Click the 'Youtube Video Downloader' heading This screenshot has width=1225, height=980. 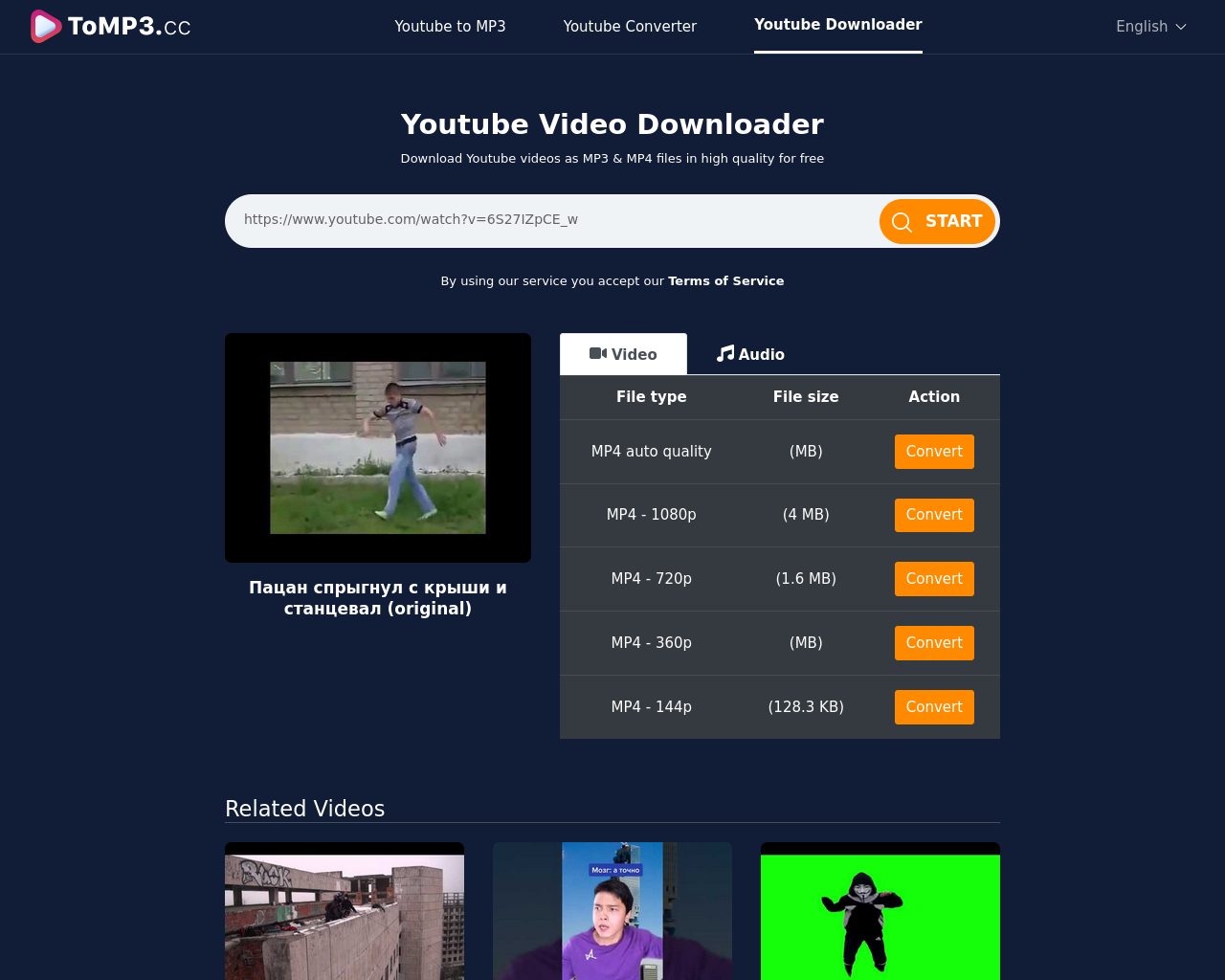612,124
